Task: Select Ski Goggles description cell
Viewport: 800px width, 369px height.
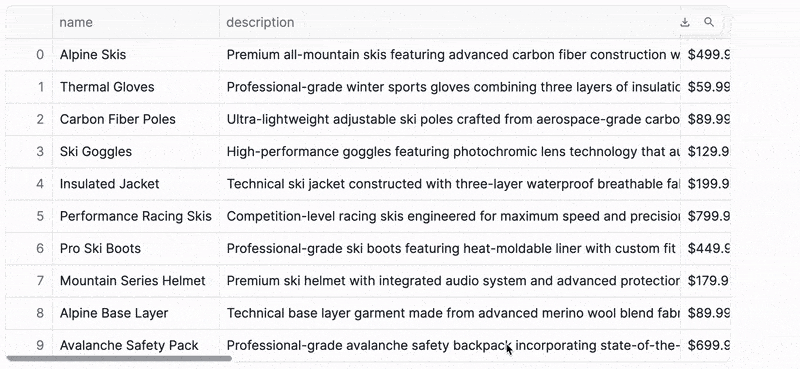Action: click(x=449, y=152)
